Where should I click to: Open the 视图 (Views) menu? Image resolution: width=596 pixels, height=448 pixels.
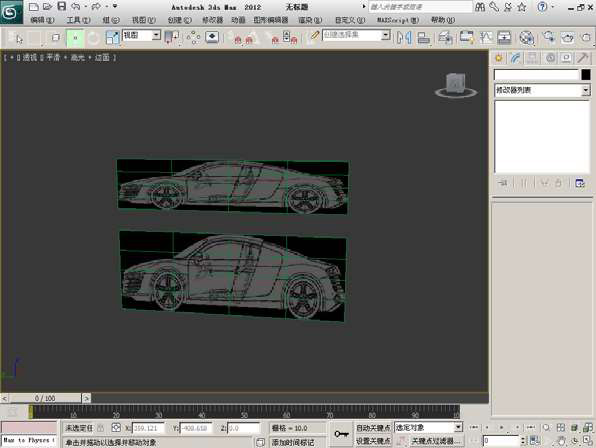(144, 20)
